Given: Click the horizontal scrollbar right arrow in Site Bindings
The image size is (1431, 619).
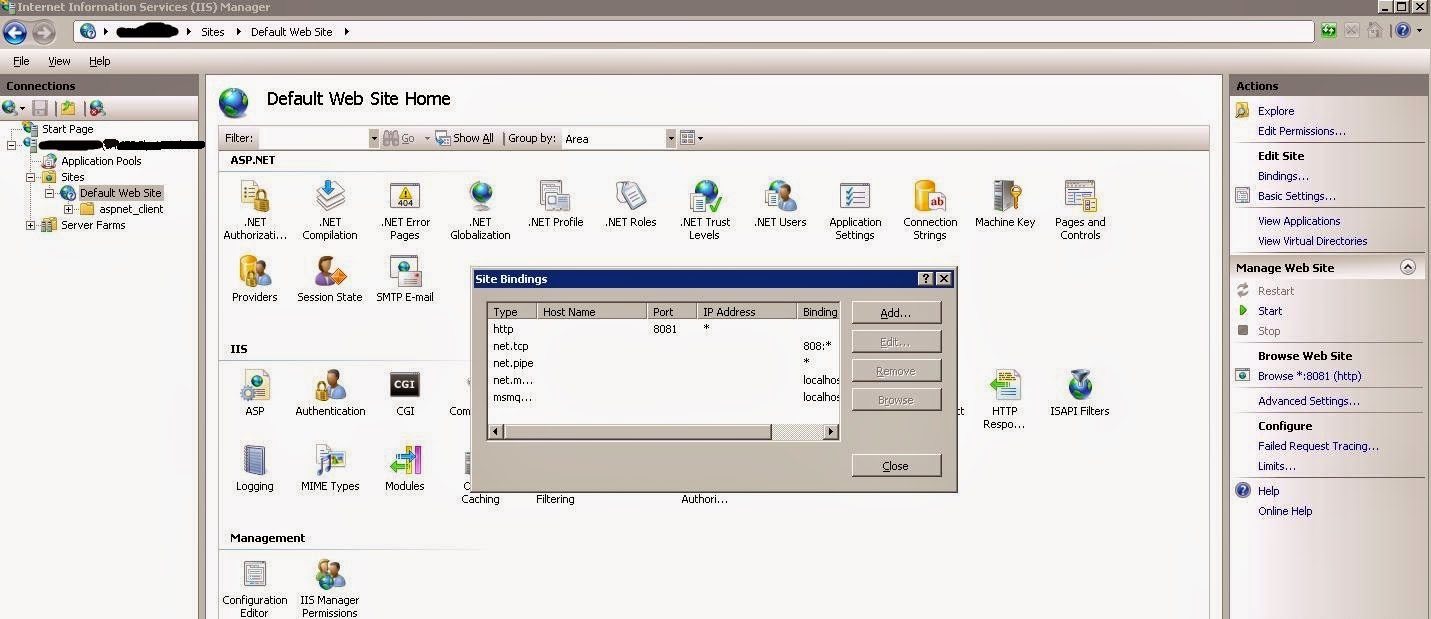Looking at the screenshot, I should tap(830, 432).
